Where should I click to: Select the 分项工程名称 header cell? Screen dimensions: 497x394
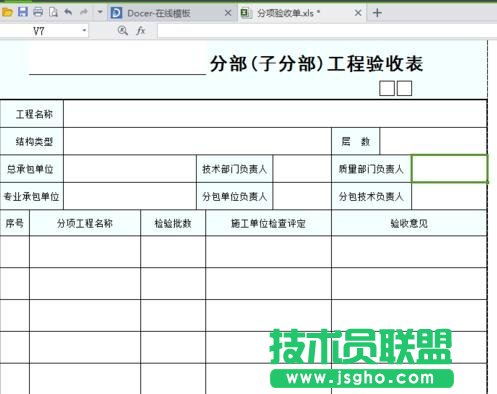coord(85,223)
